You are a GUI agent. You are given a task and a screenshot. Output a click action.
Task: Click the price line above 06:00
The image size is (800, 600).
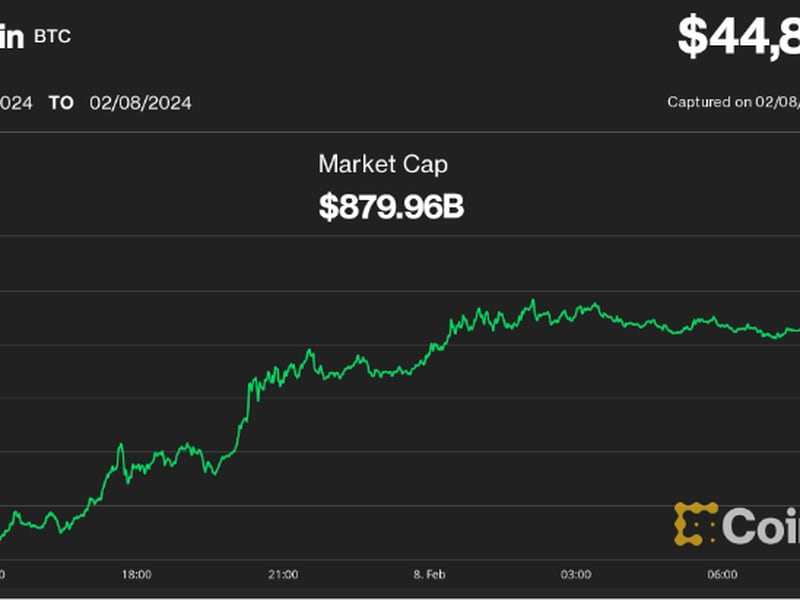click(722, 324)
